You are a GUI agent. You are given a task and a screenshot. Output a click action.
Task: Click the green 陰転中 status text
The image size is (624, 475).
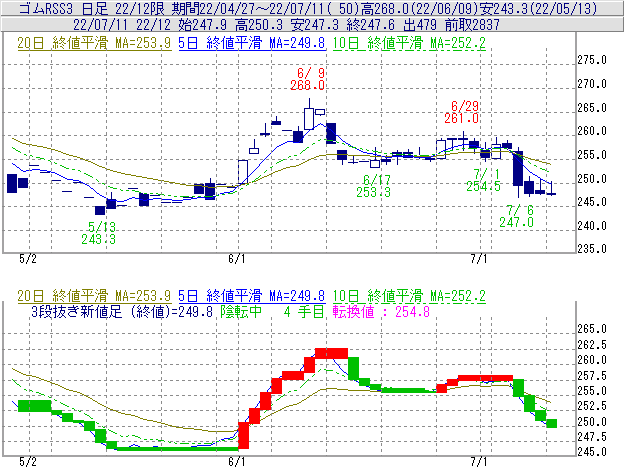pyautogui.click(x=241, y=311)
